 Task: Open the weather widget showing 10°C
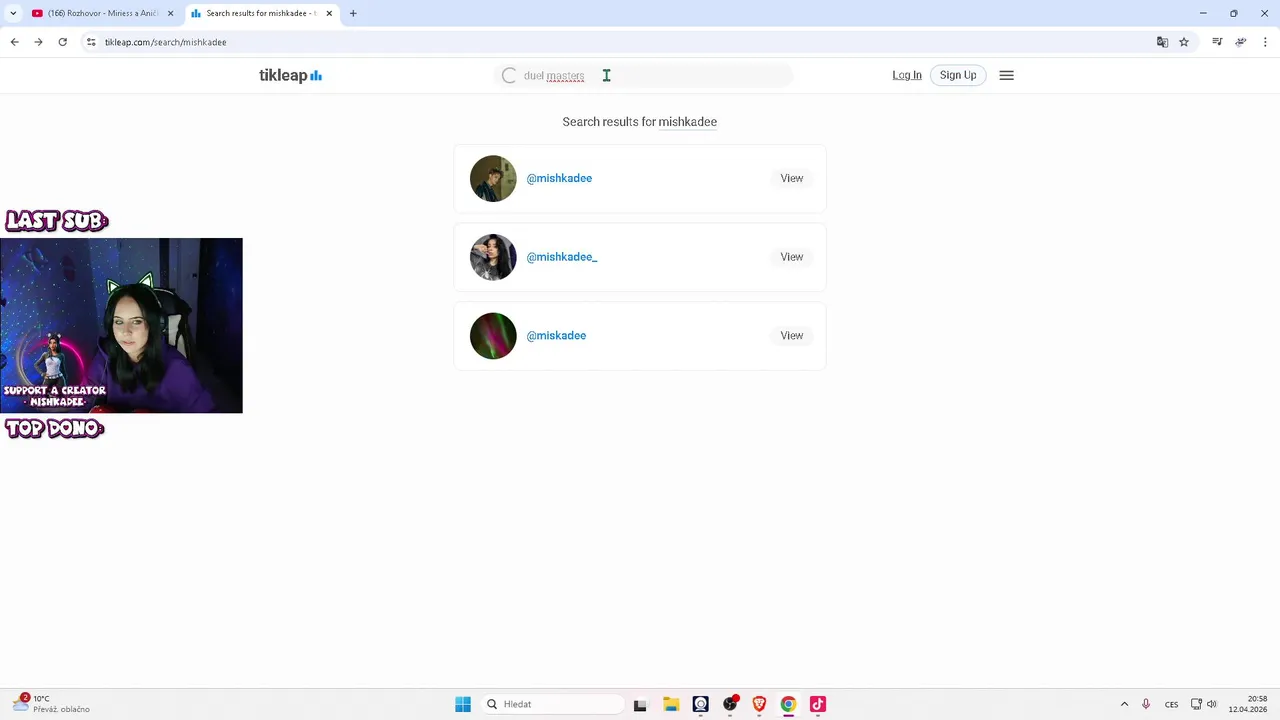[x=52, y=704]
